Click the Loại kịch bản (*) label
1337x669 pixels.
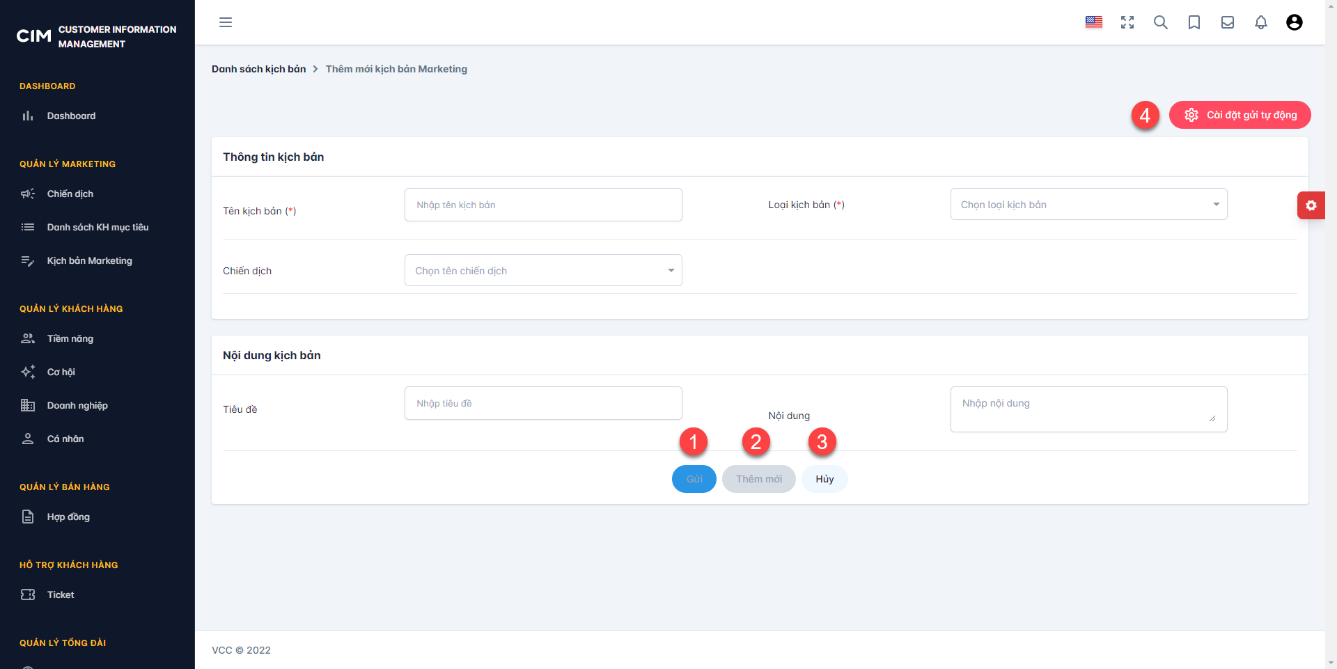coord(806,205)
